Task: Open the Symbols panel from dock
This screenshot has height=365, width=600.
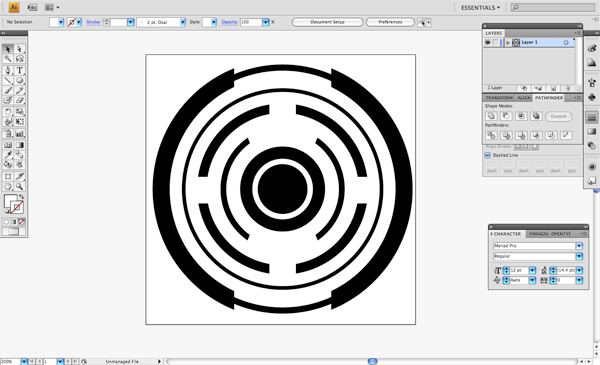Action: (592, 96)
